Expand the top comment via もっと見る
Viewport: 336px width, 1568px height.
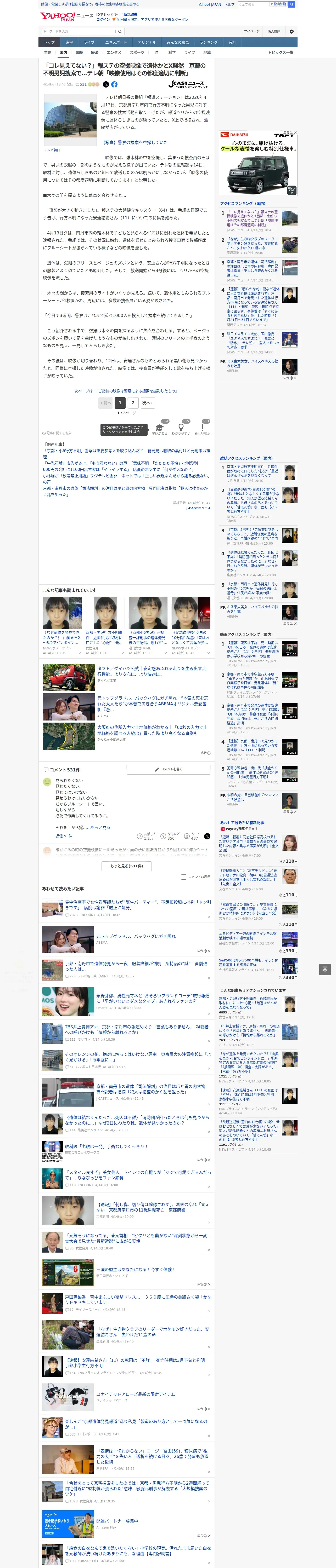101,828
